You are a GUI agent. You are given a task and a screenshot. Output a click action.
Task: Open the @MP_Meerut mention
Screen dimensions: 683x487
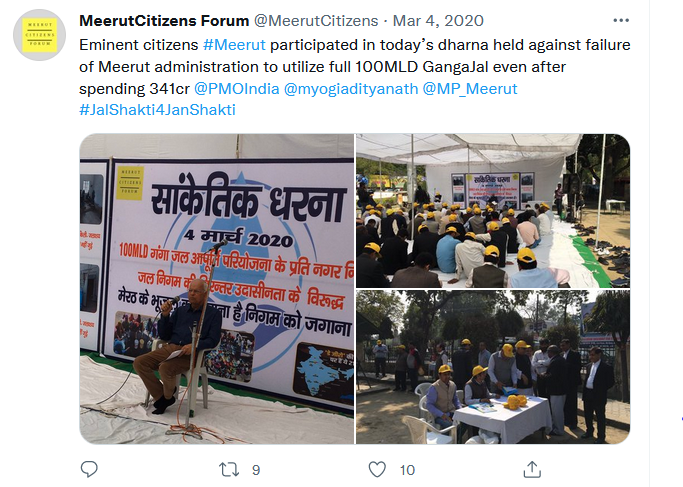coord(470,88)
